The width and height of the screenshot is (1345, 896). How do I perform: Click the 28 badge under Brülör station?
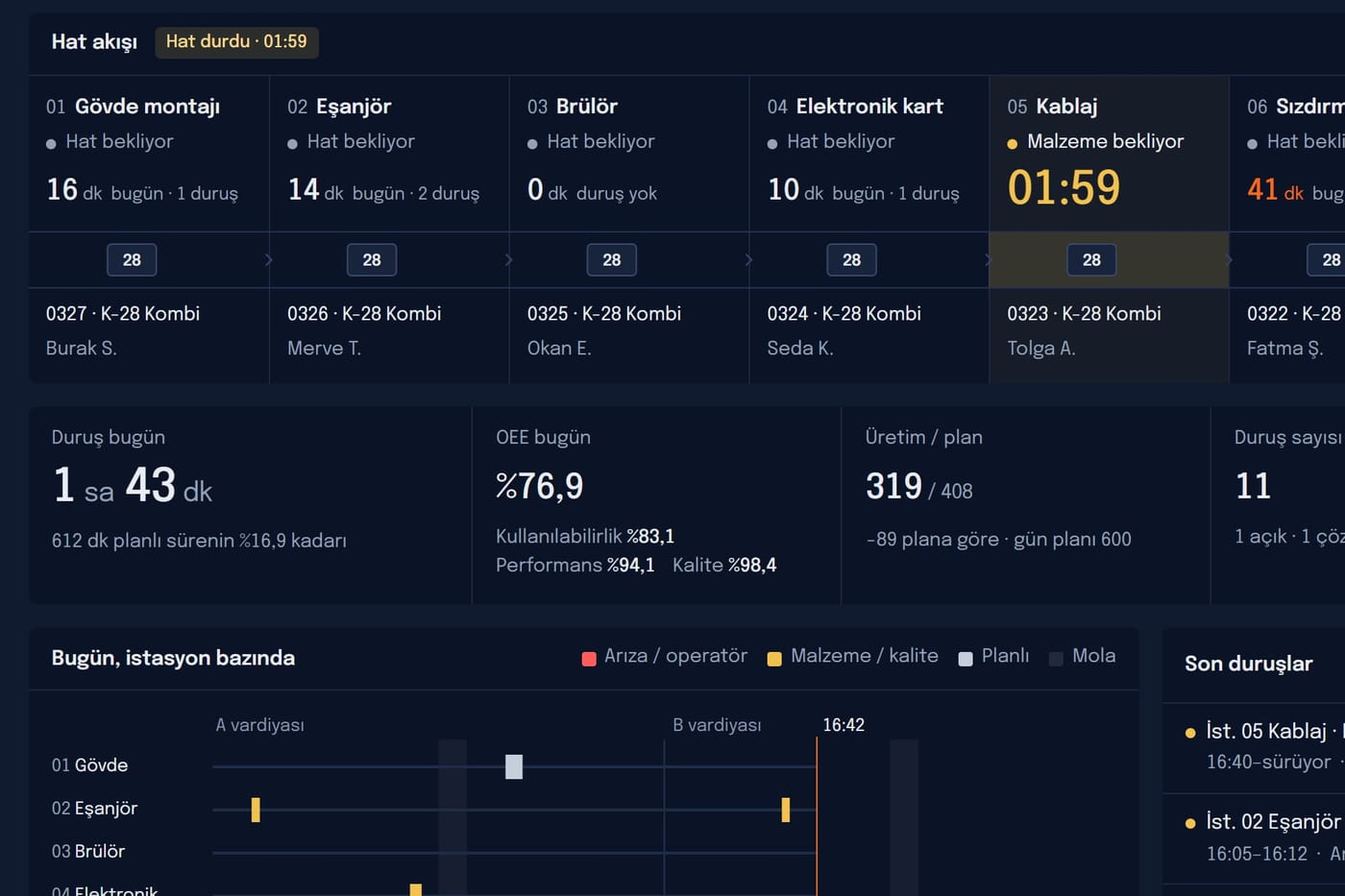tap(612, 259)
